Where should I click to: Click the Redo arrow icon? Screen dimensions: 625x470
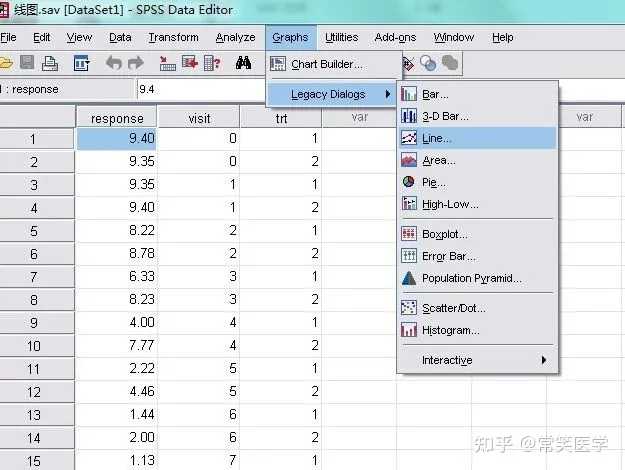[x=136, y=63]
